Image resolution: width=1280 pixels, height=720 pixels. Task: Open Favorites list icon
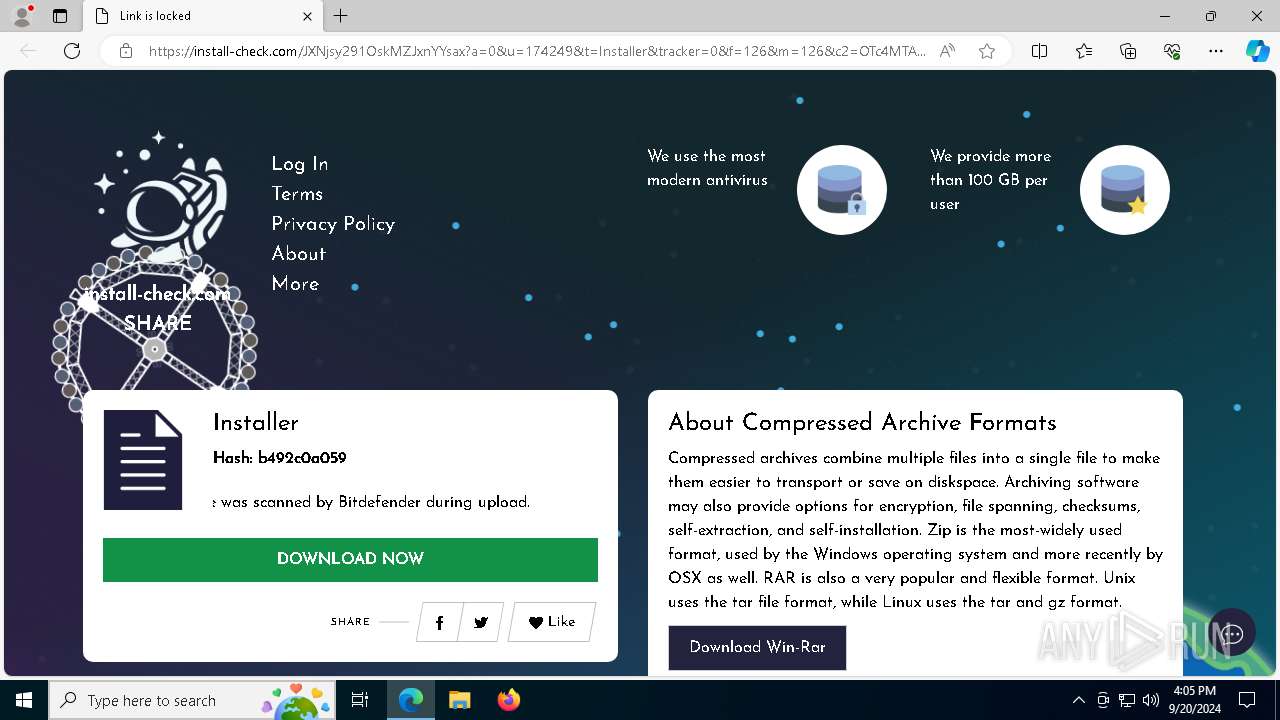click(1084, 51)
